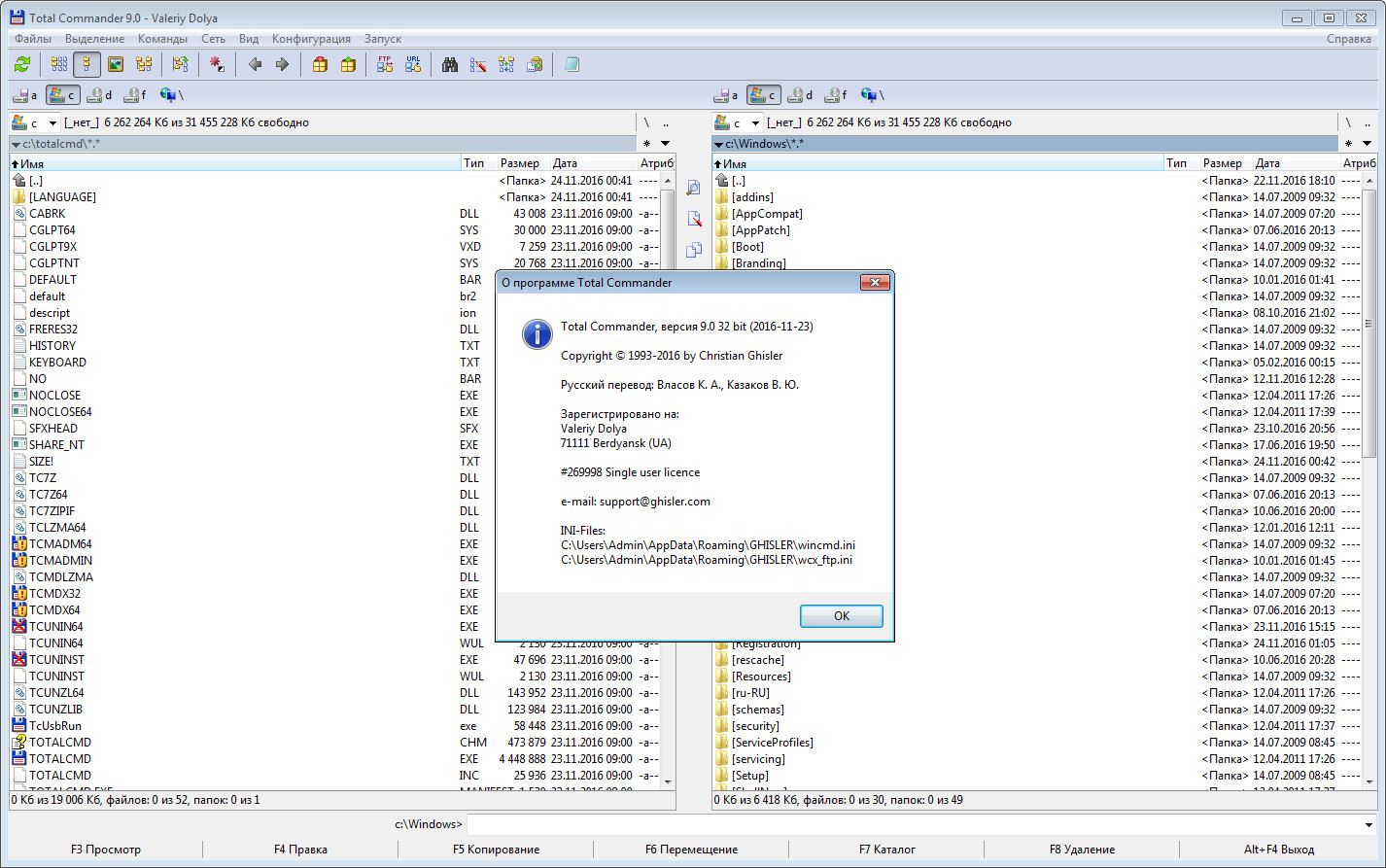The image size is (1386, 868).
Task: Show directory tree view toolbar icon
Action: [144, 64]
